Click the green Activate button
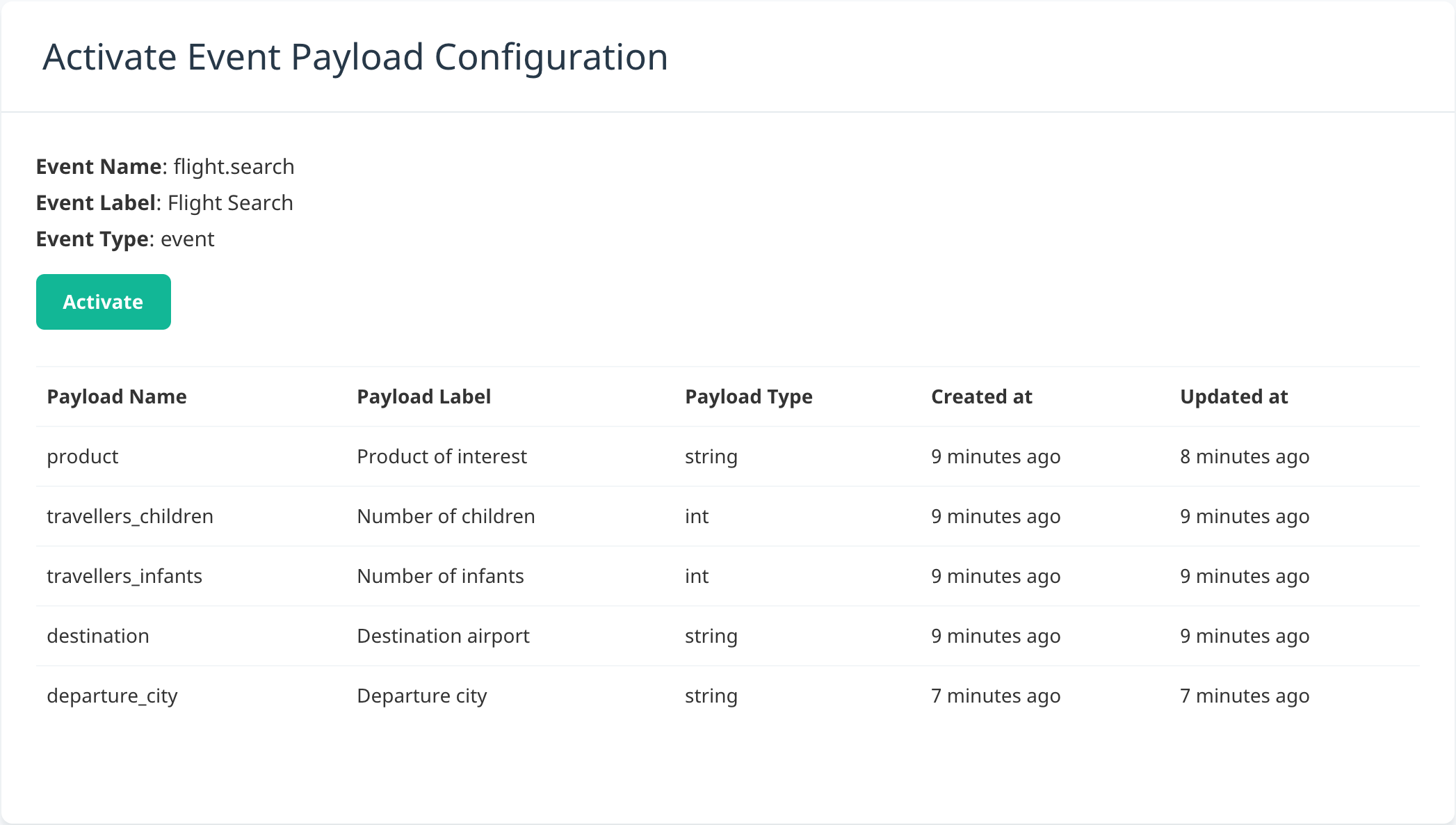This screenshot has height=825, width=1456. click(x=104, y=302)
